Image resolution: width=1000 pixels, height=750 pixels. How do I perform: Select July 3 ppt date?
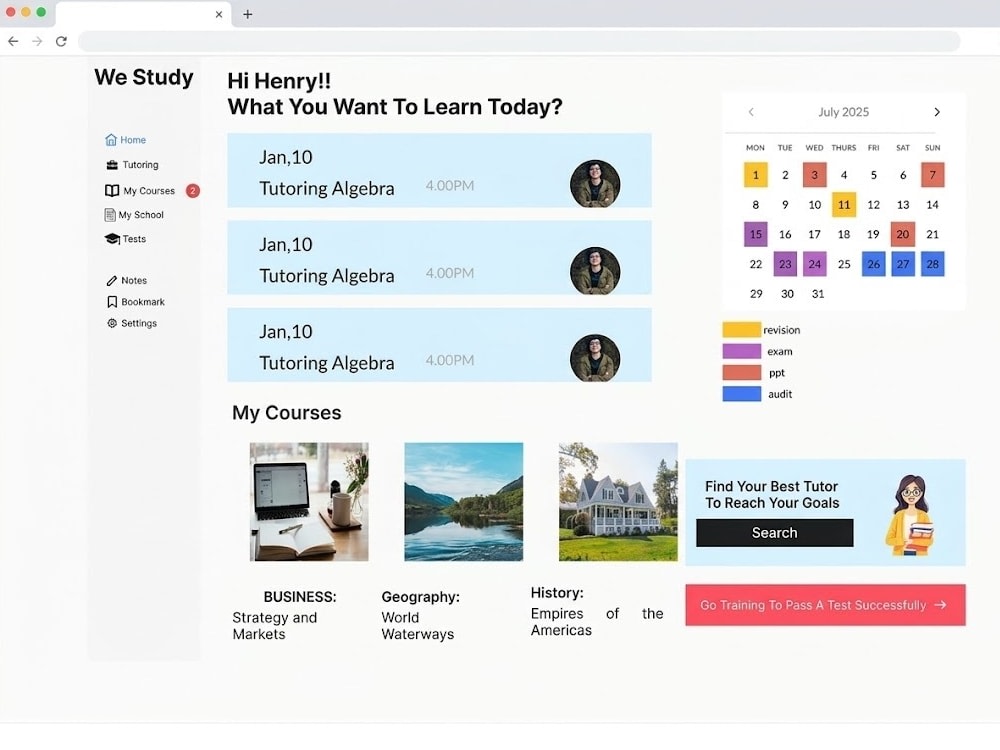(x=814, y=175)
